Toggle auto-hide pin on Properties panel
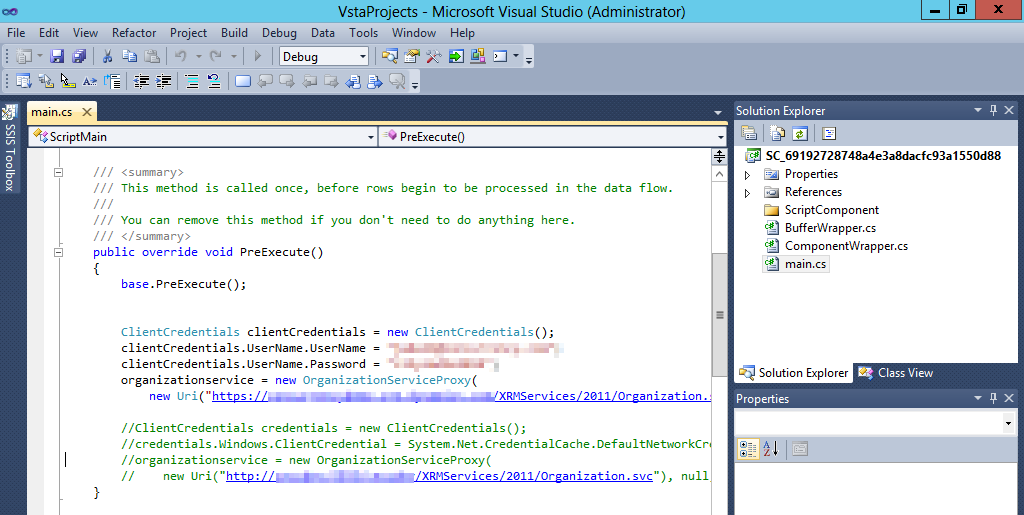This screenshot has height=515, width=1024. click(993, 398)
